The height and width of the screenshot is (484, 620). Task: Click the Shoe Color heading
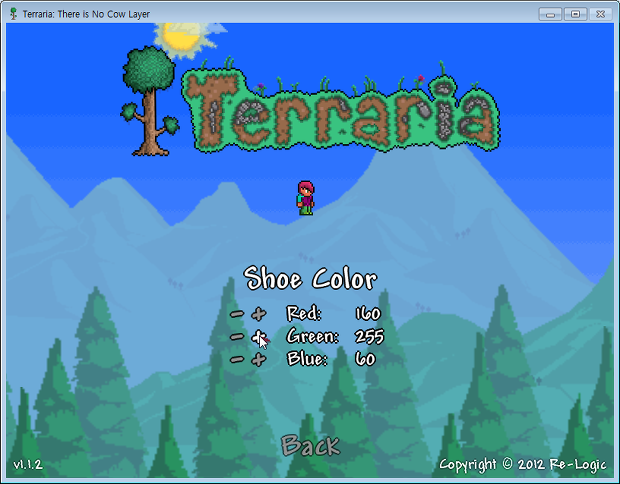click(x=310, y=279)
